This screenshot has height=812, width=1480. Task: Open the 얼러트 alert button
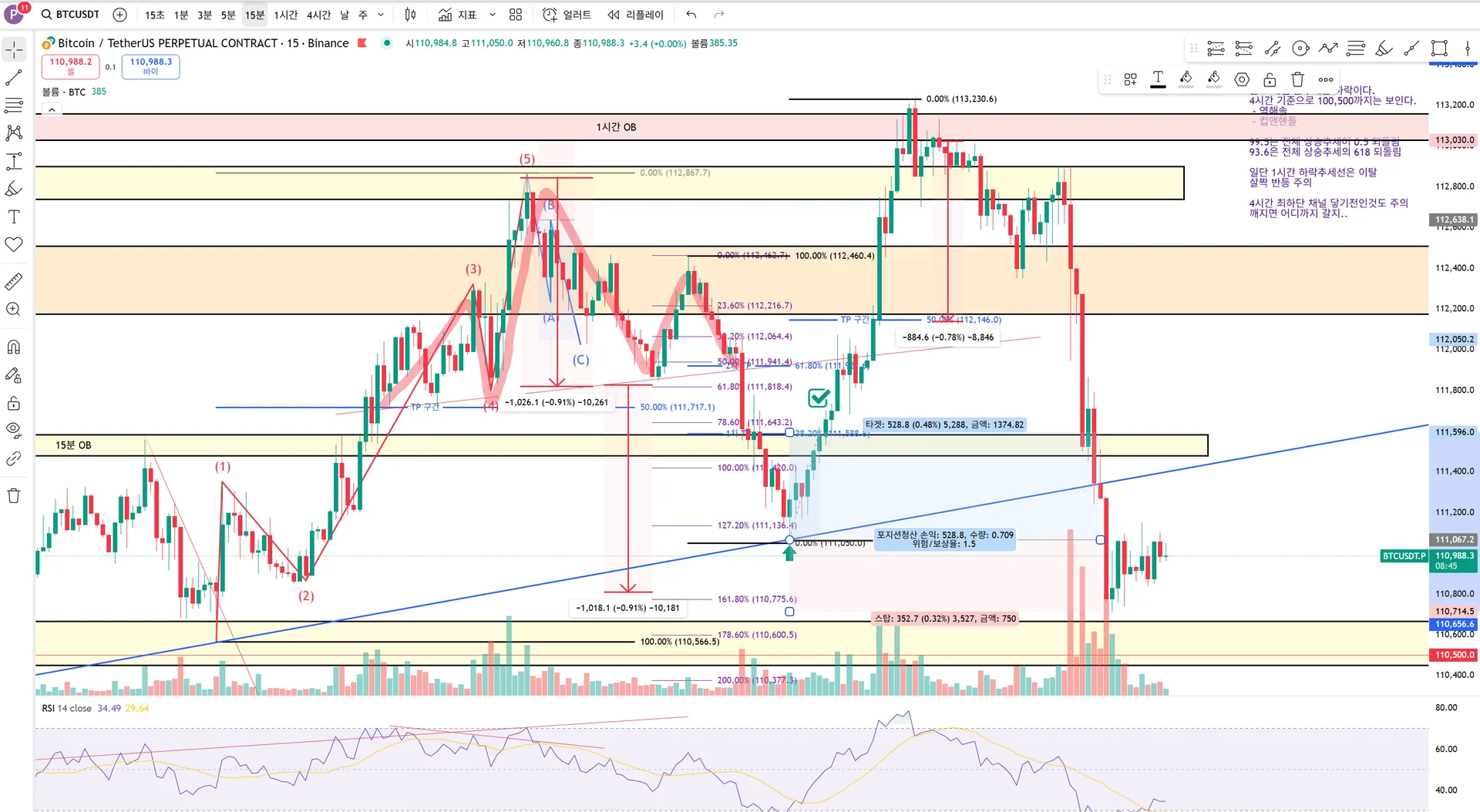tap(567, 15)
